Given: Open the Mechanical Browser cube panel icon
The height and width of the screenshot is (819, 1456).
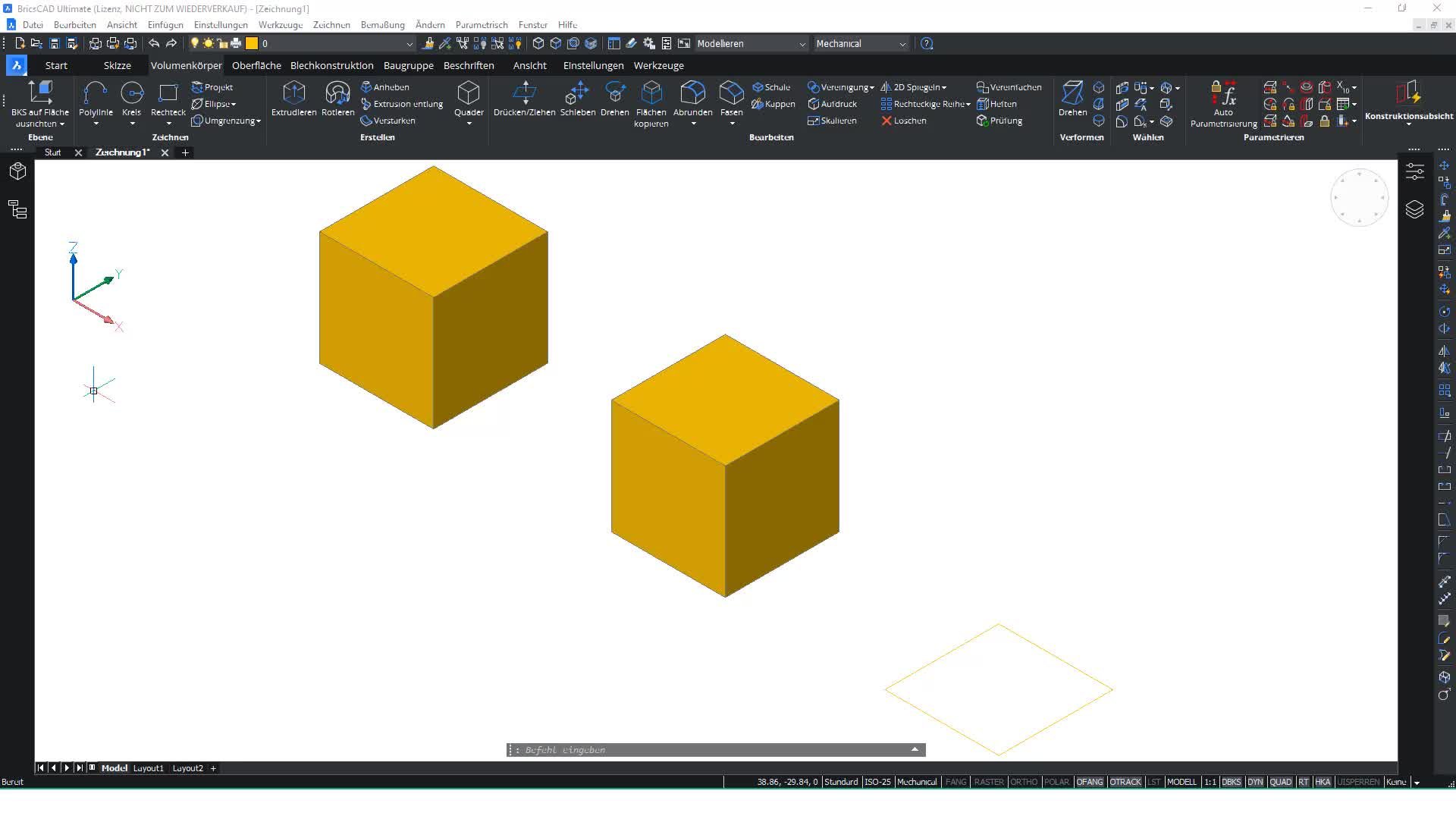Looking at the screenshot, I should point(17,171).
